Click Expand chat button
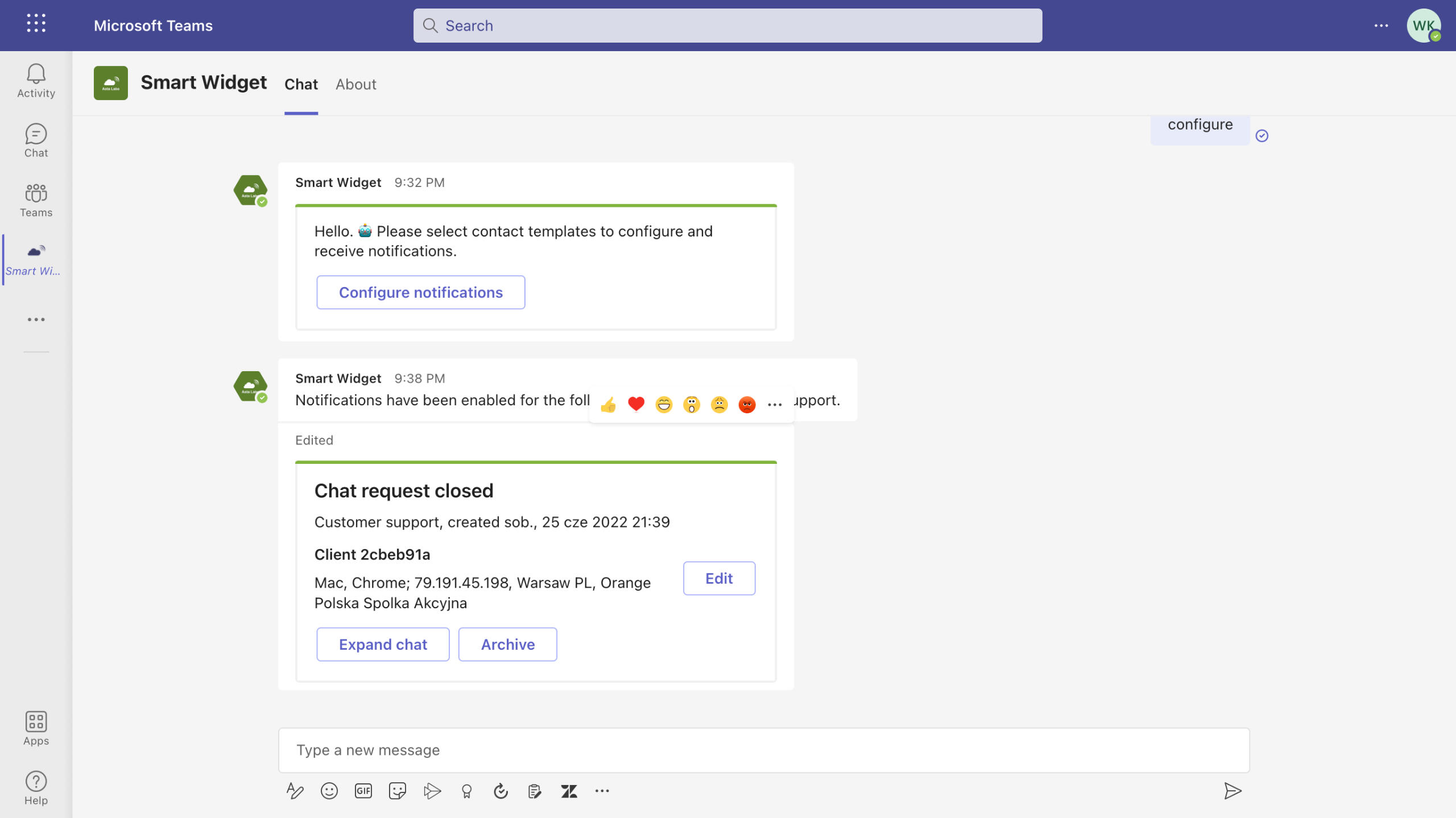The image size is (1456, 818). 383,644
